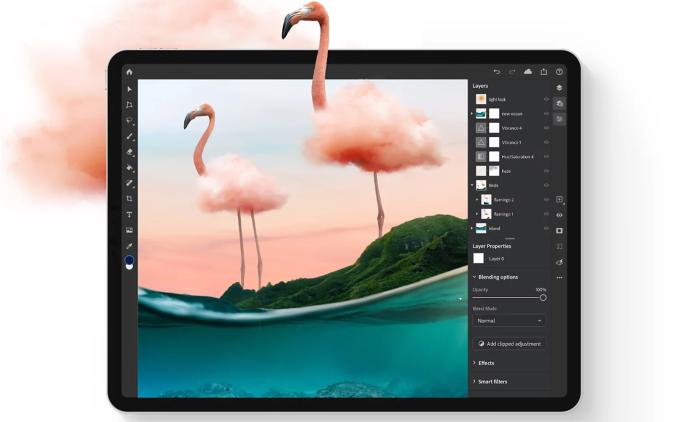Click the Layers panel heading
The height and width of the screenshot is (422, 675).
[x=480, y=86]
